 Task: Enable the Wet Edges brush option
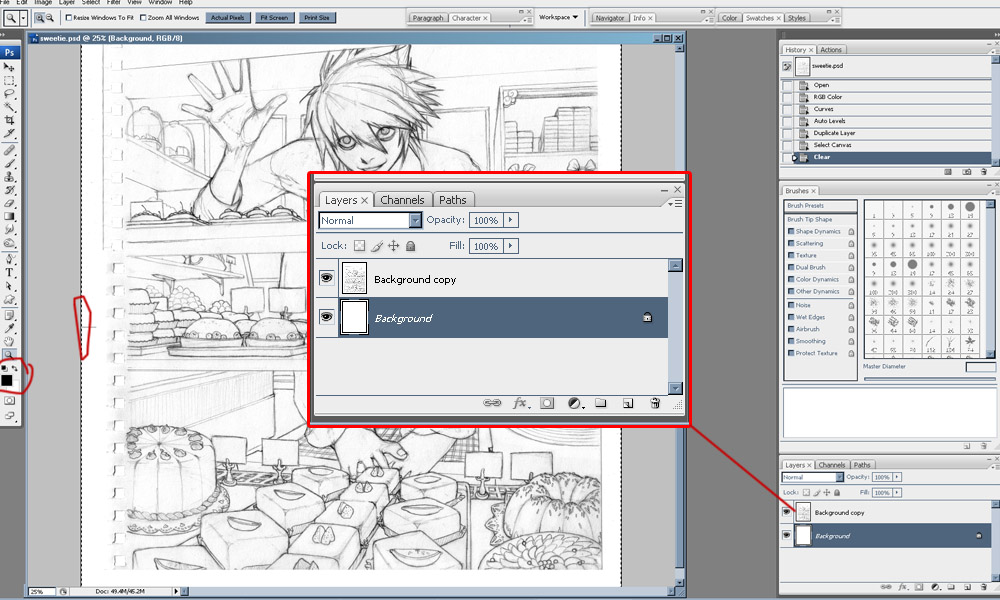point(791,317)
